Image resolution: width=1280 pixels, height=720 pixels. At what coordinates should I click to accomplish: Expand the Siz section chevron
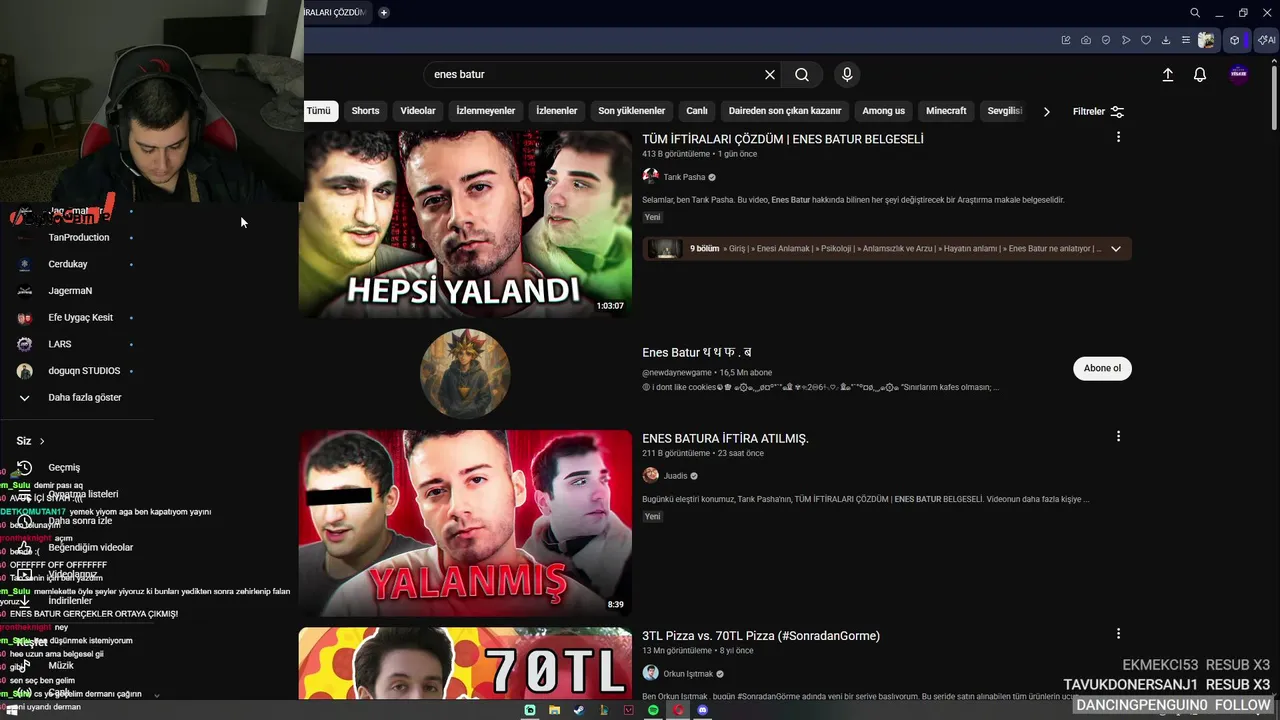tap(42, 441)
